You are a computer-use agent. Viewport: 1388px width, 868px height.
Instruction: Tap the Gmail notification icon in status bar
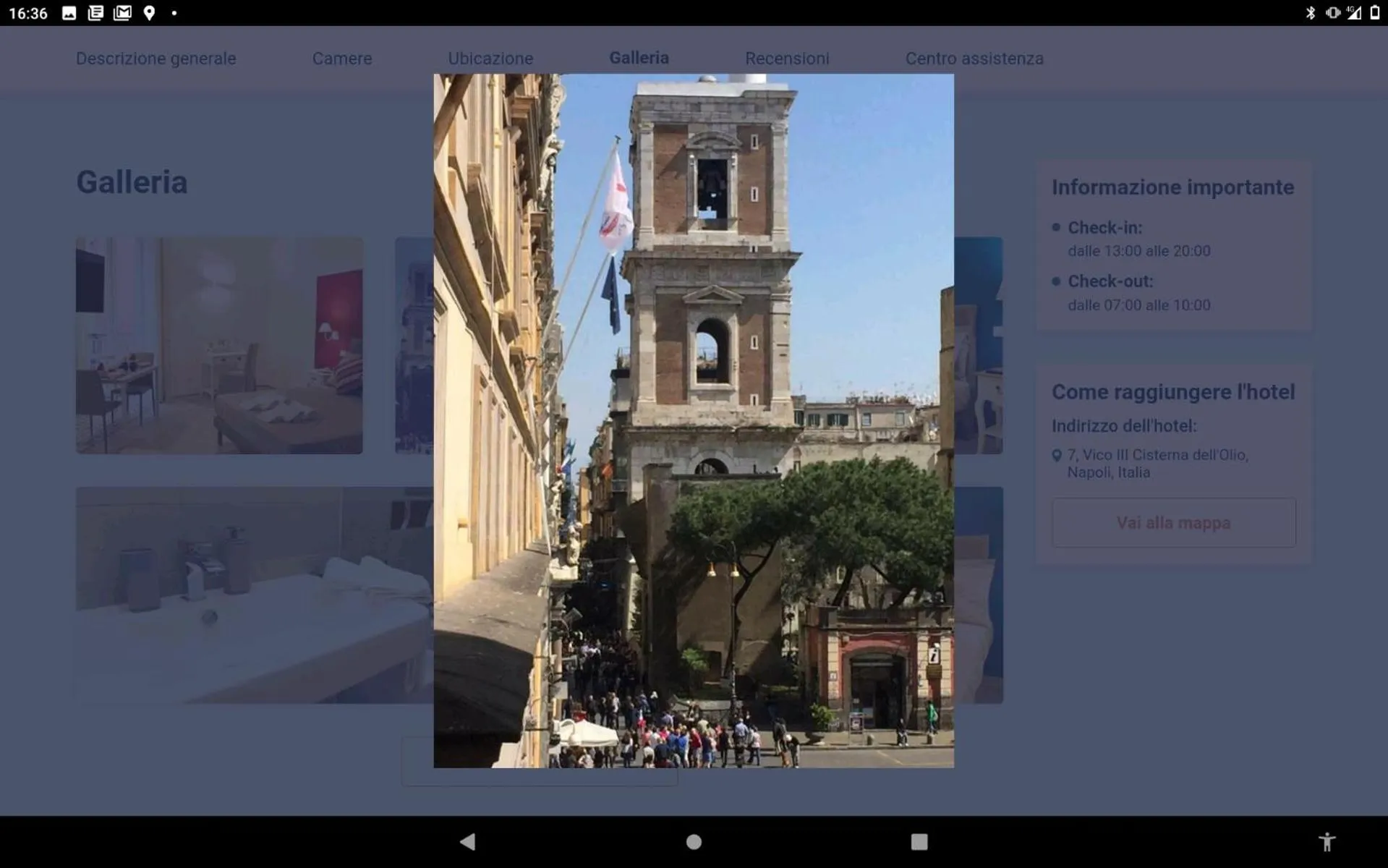point(122,13)
